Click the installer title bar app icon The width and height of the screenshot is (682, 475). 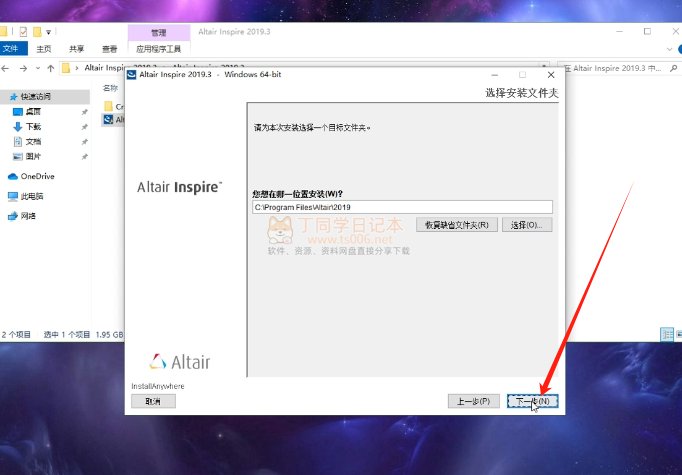(131, 75)
